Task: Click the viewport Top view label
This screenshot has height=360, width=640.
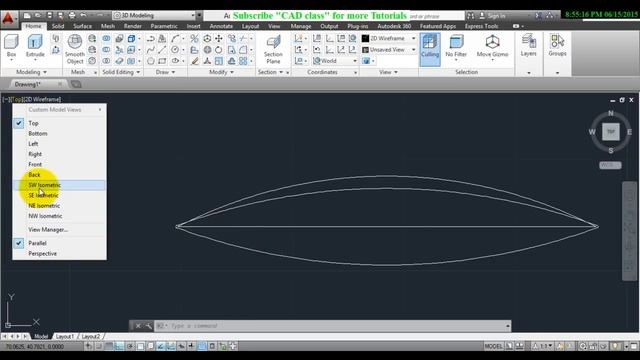Action: pos(17,99)
